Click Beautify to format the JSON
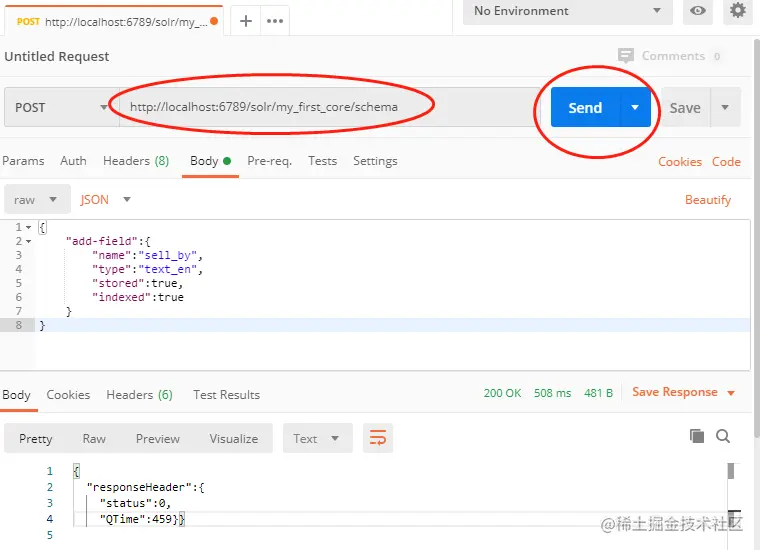The width and height of the screenshot is (760, 550). tap(708, 200)
